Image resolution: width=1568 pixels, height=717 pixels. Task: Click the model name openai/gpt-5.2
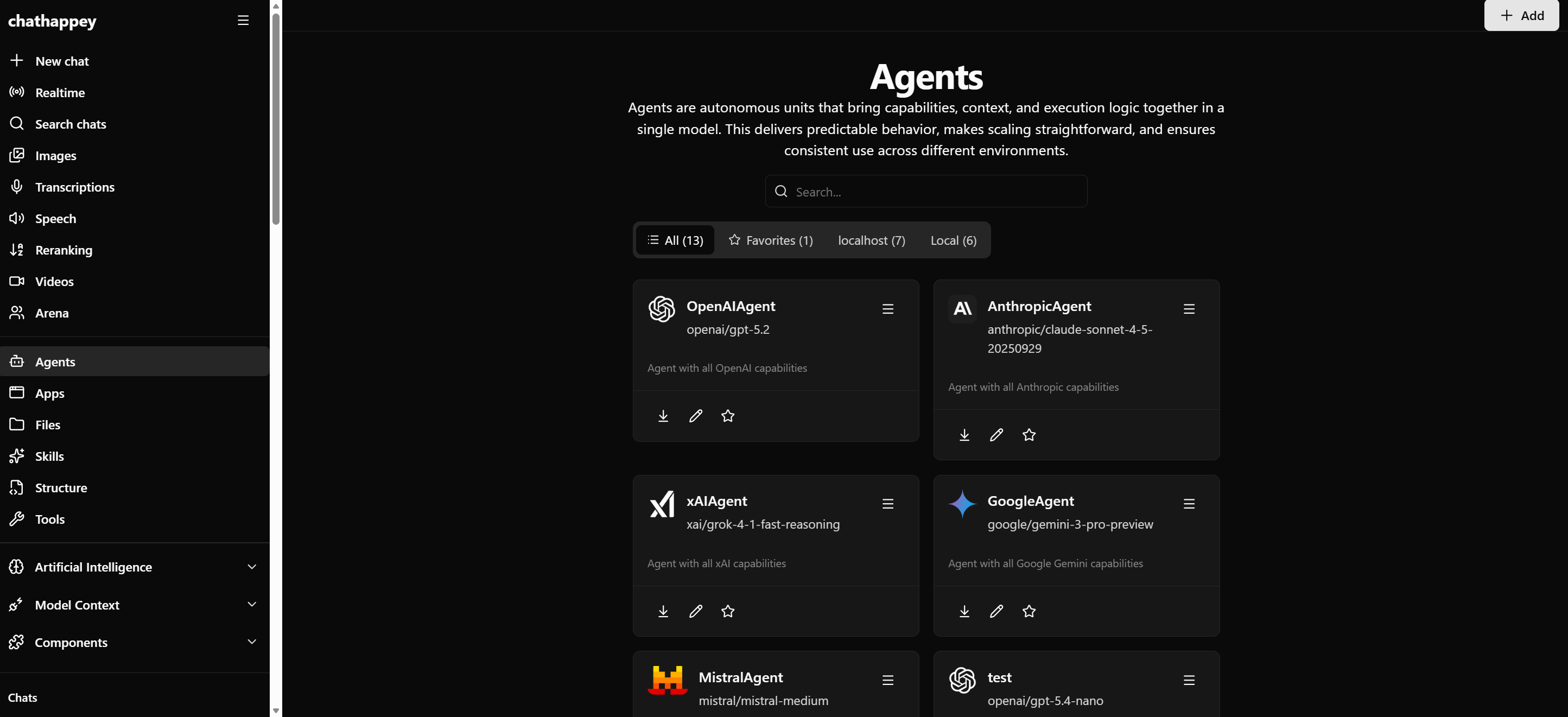pyautogui.click(x=727, y=329)
